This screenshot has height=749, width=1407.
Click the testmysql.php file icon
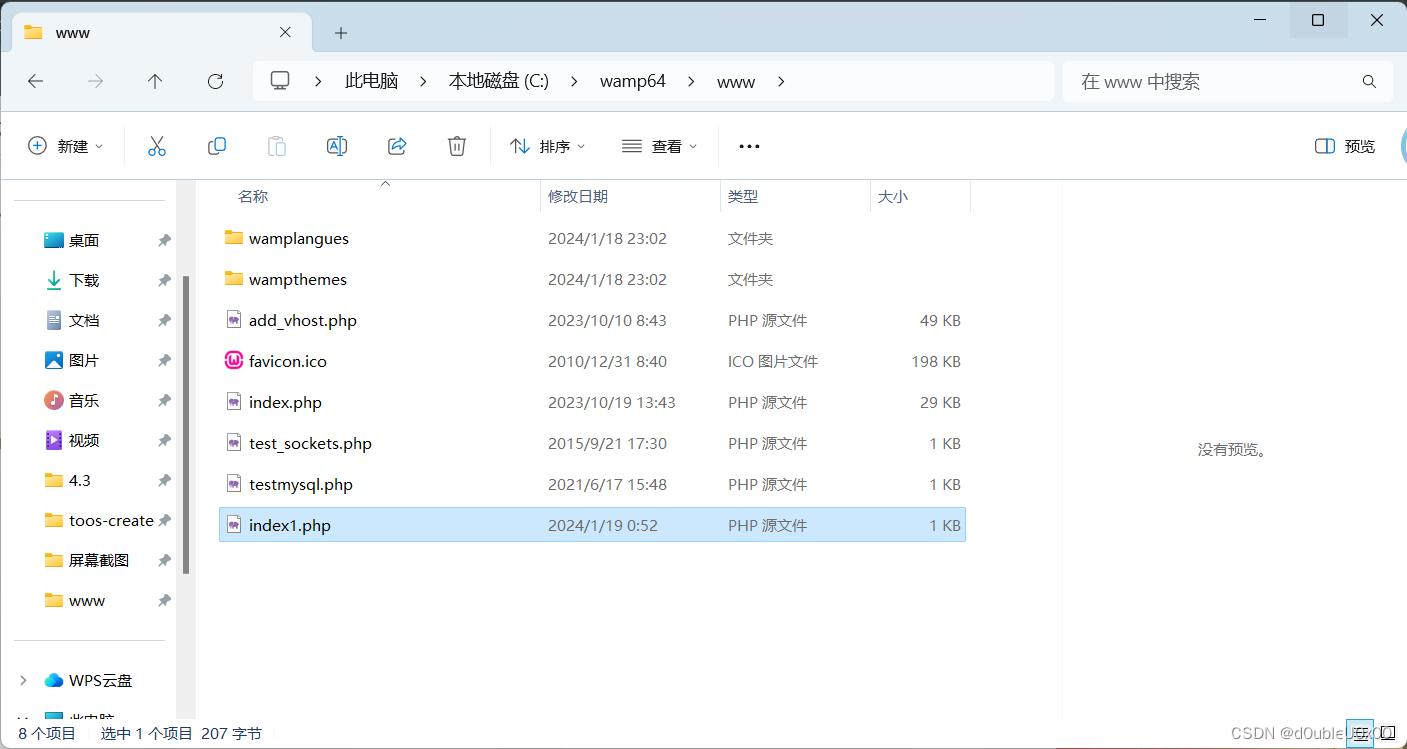pyautogui.click(x=234, y=484)
